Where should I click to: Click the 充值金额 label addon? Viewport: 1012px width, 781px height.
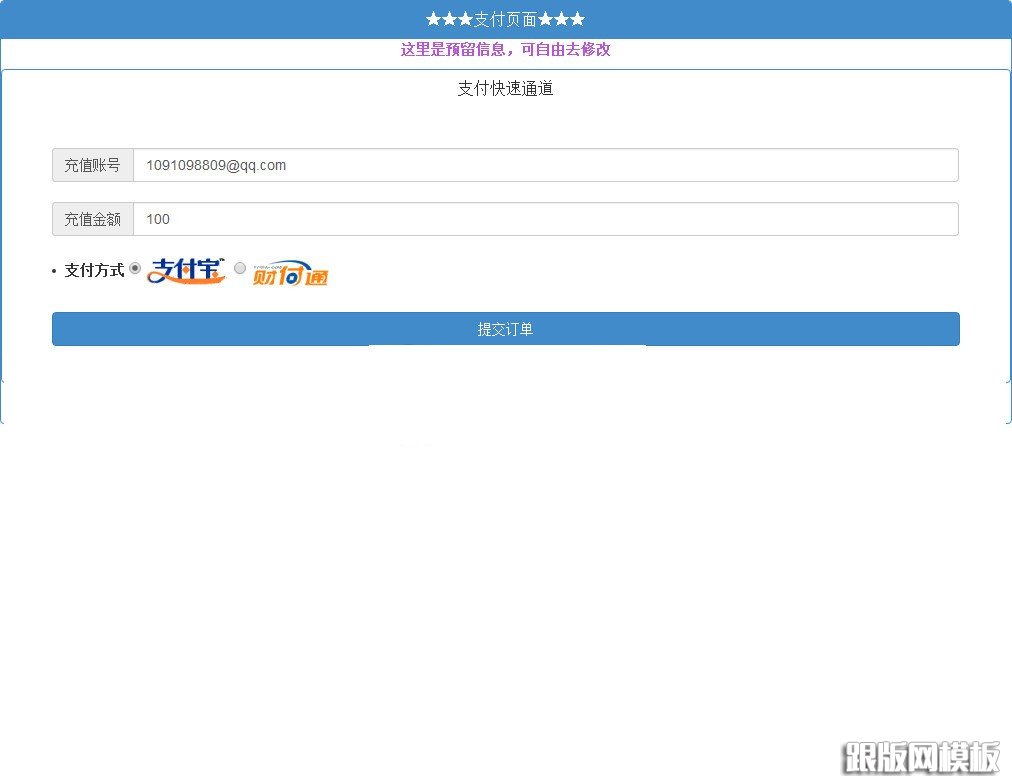point(92,219)
